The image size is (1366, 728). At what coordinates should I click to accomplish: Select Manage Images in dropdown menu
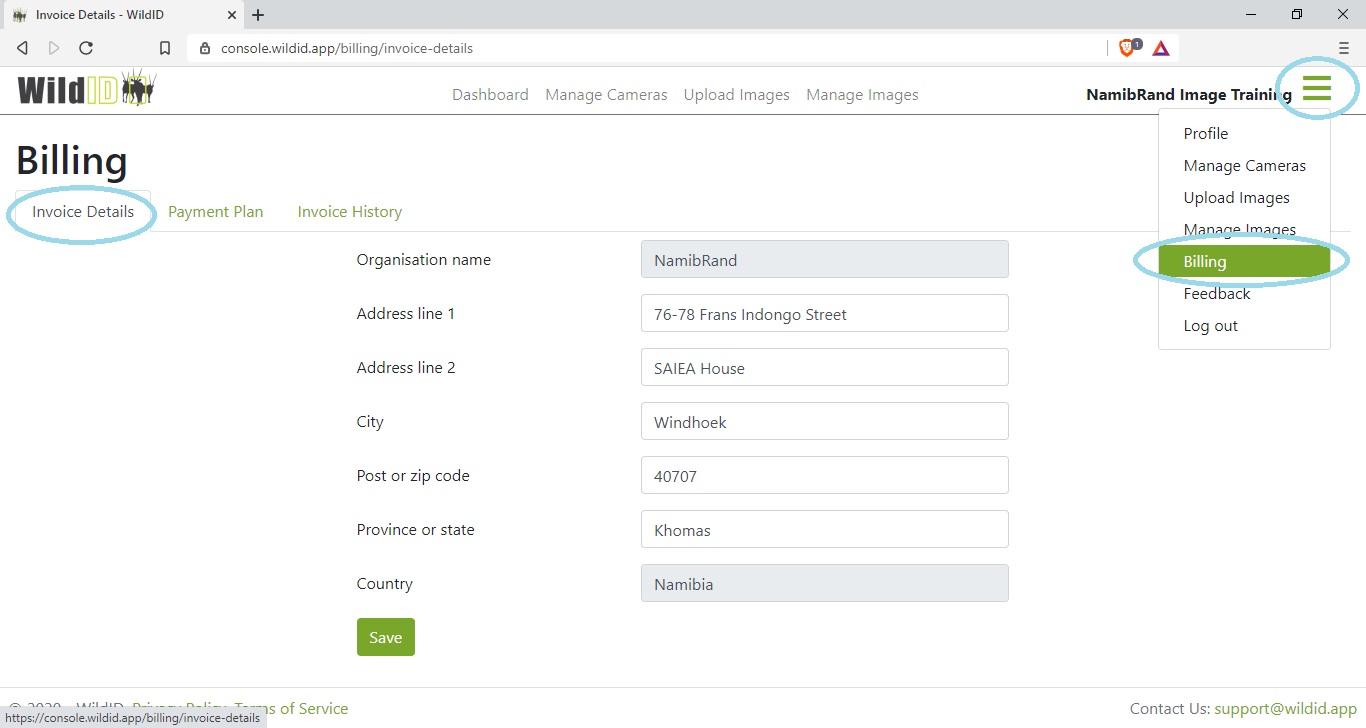click(x=1244, y=230)
